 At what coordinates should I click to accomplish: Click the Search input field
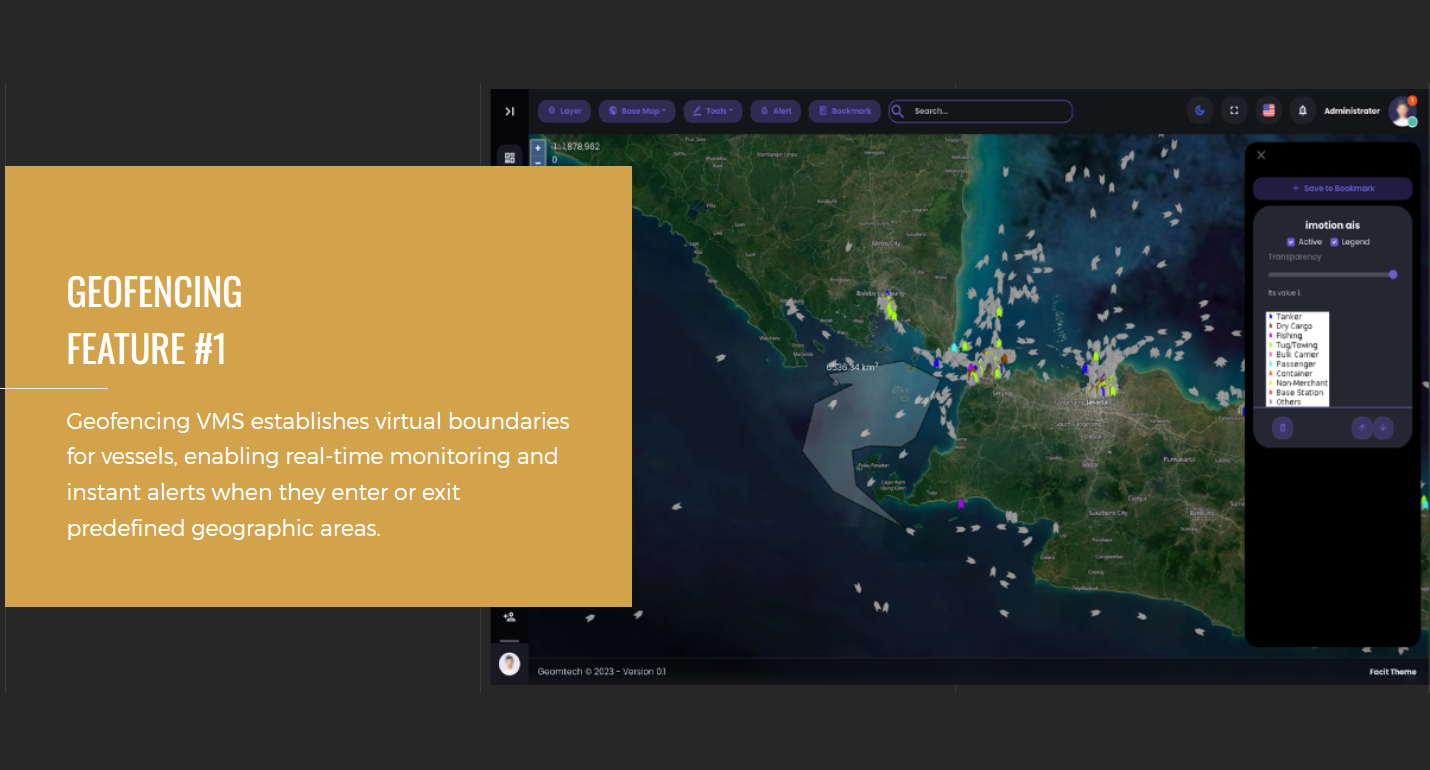[x=985, y=111]
